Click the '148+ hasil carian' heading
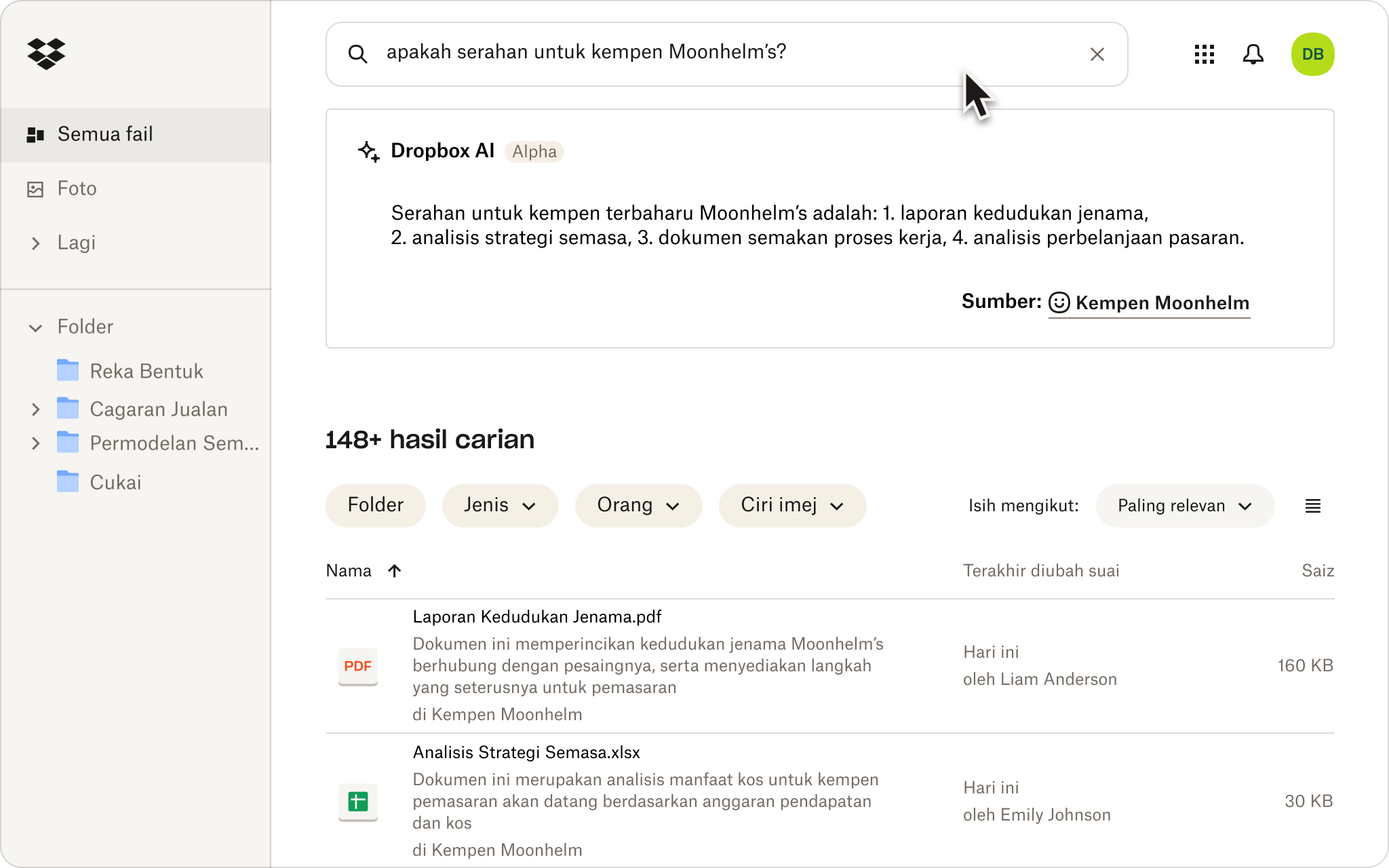The image size is (1389, 868). 430,439
